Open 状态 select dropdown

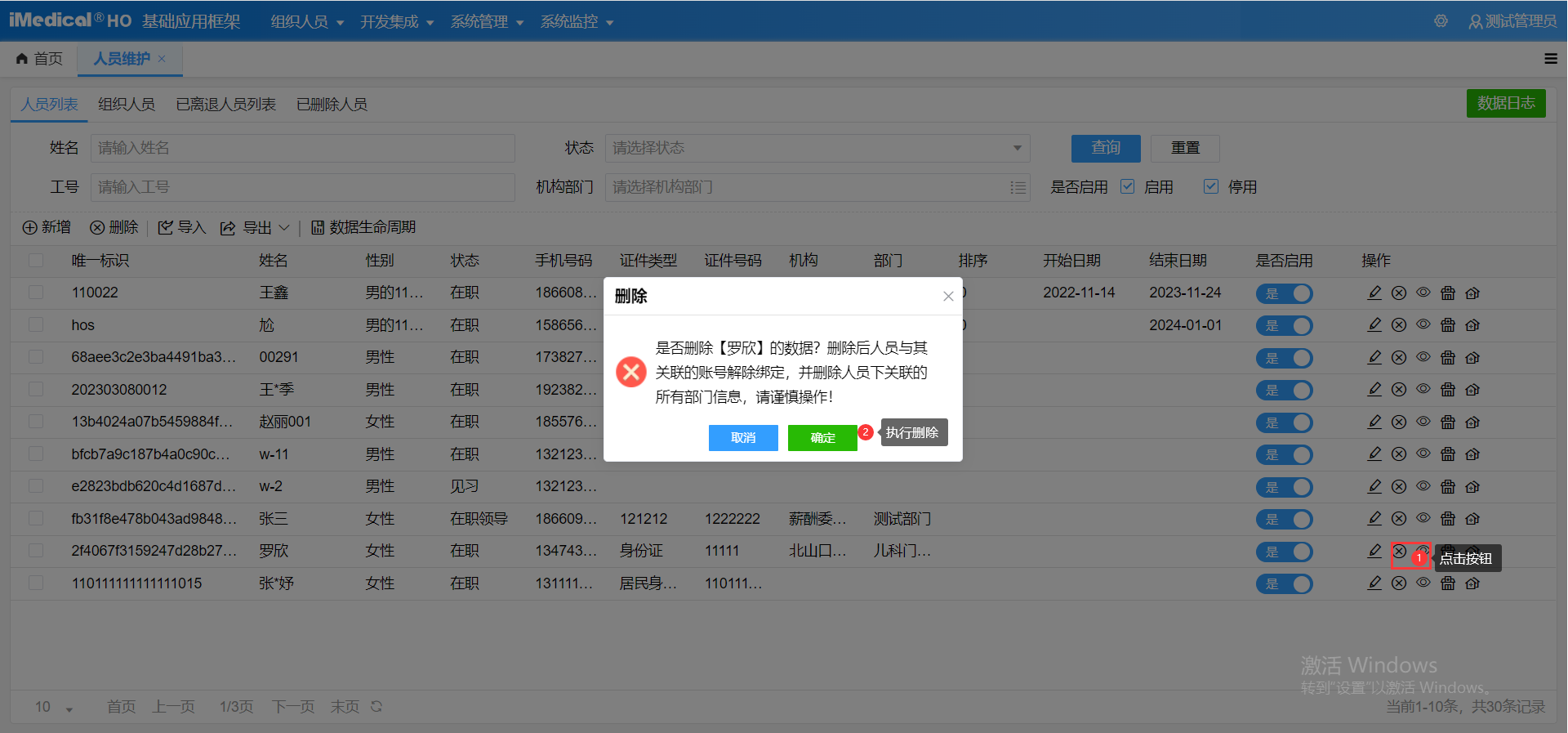click(817, 148)
